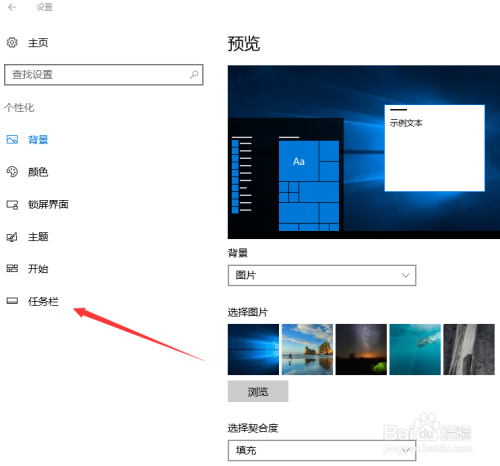Viewport: 500px width, 466px height.
Task: Click the 预览 desktop preview image
Action: pyautogui.click(x=364, y=152)
